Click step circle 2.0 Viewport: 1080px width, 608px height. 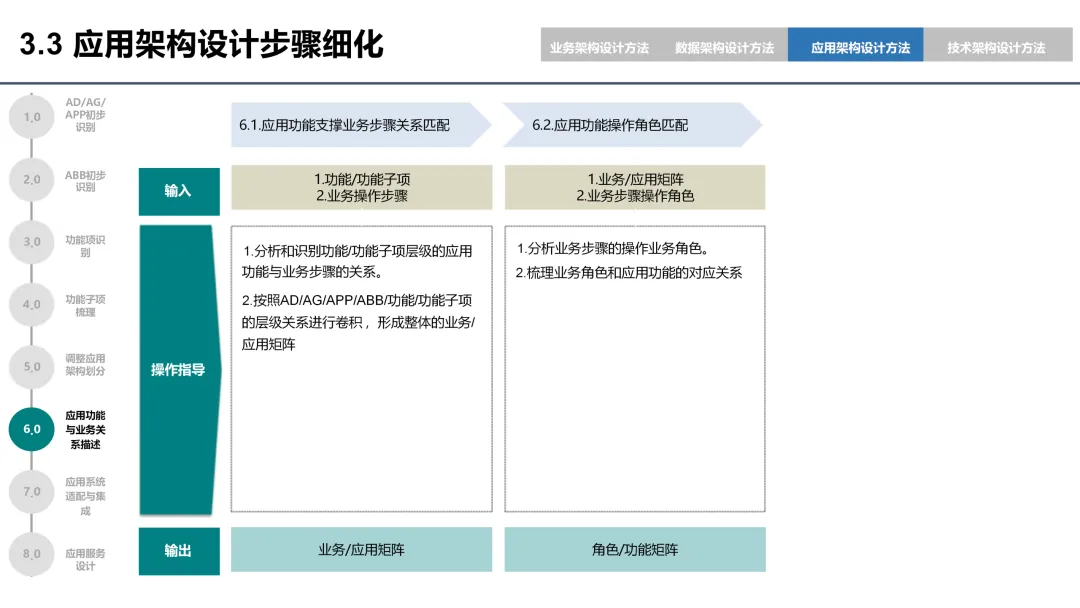click(32, 180)
